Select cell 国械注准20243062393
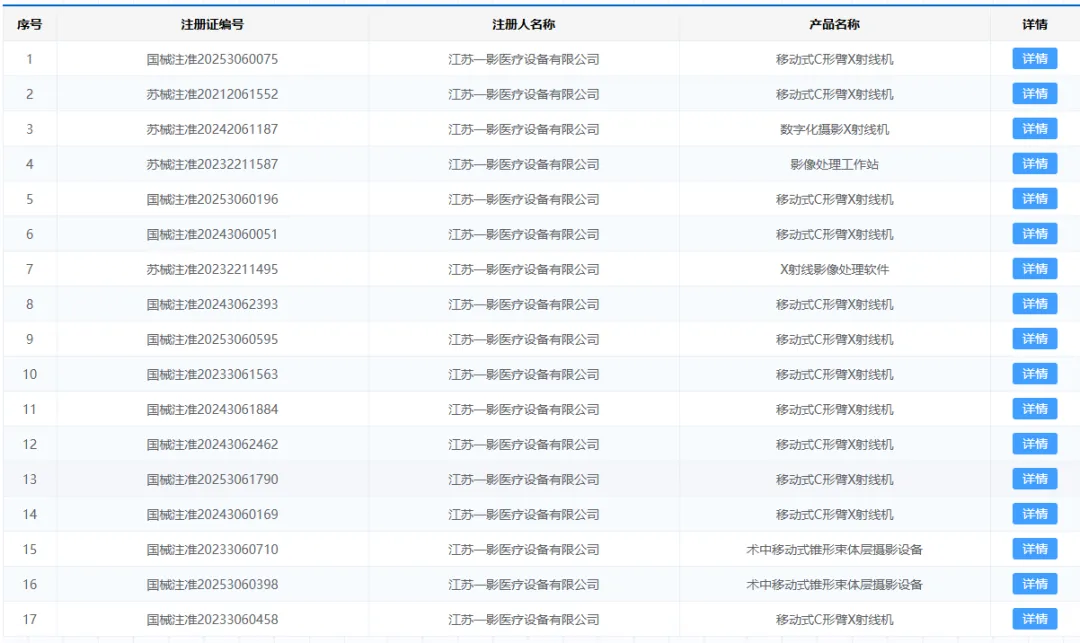Screen dimensions: 1080x643 tap(212, 304)
